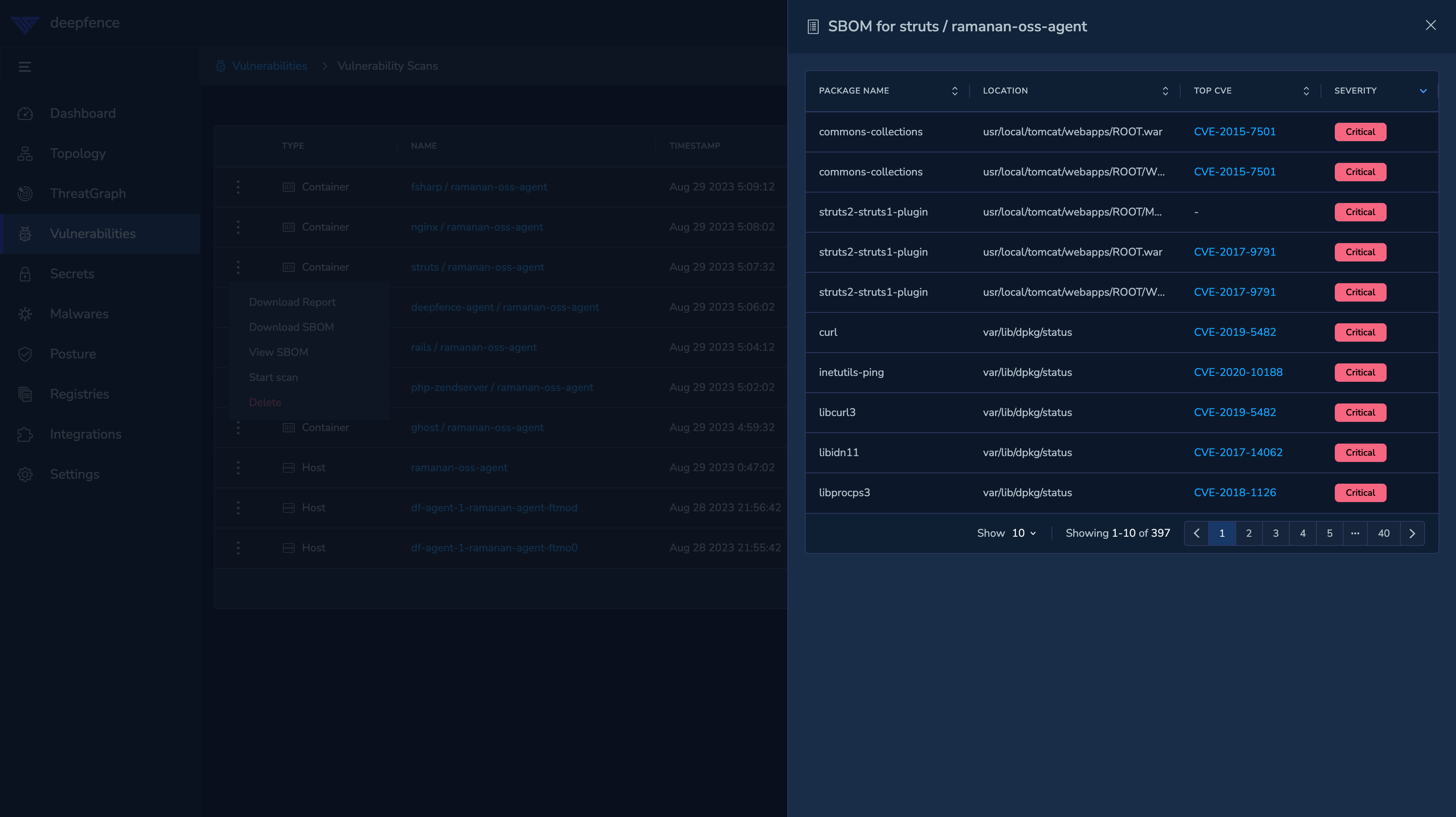Open CVE-2019-5482 link for curl
The image size is (1456, 817).
(1235, 332)
